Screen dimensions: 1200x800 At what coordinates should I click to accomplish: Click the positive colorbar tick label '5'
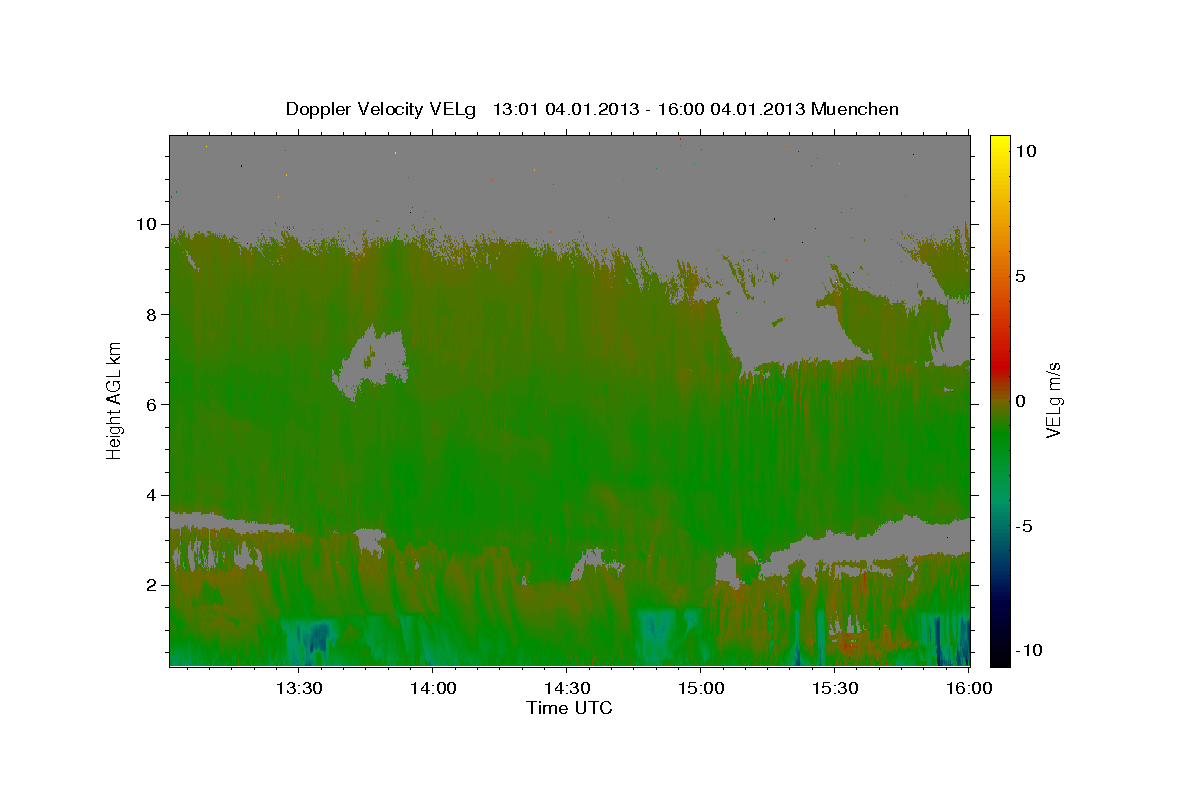(1019, 276)
